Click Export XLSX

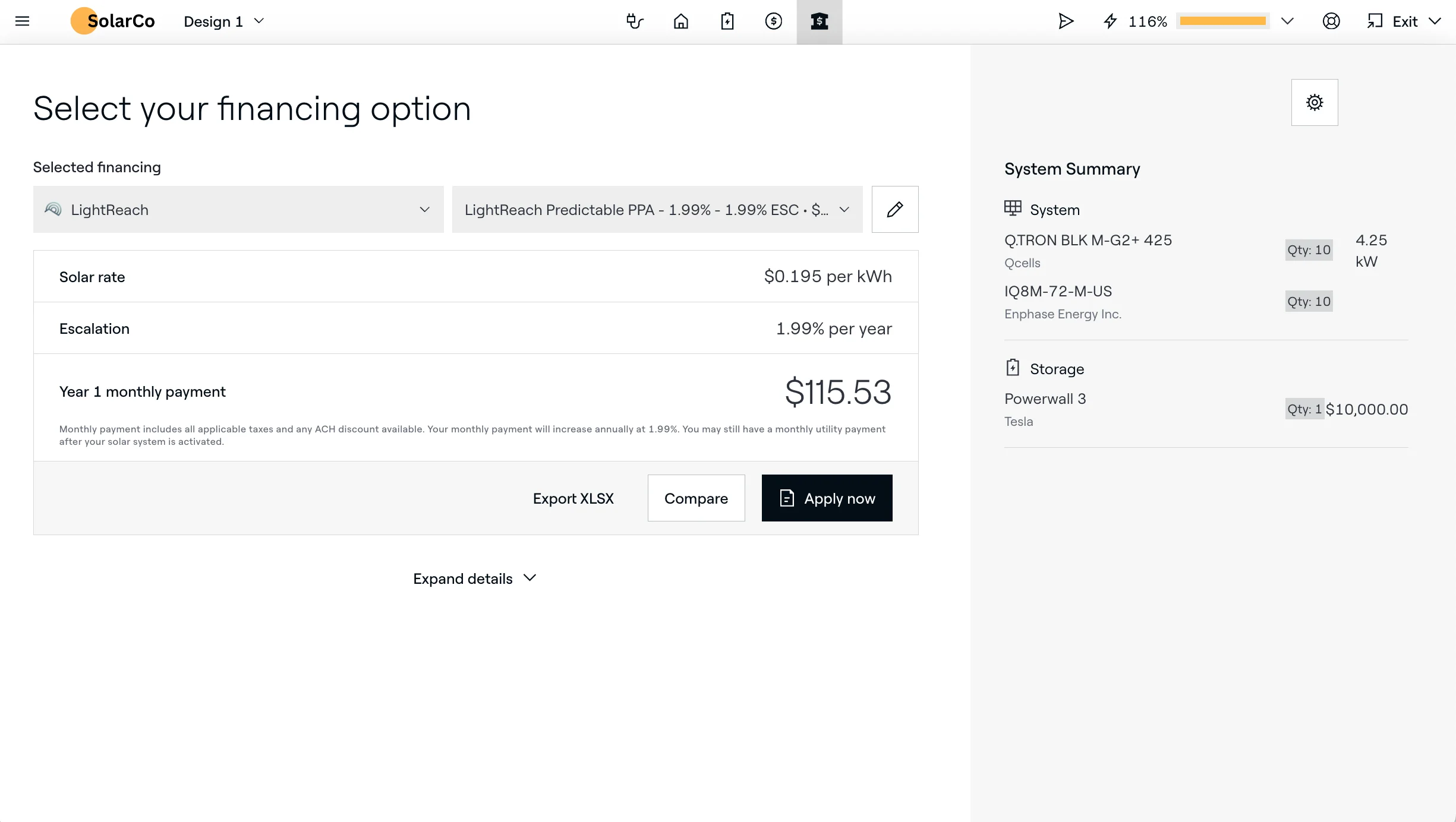coord(573,498)
